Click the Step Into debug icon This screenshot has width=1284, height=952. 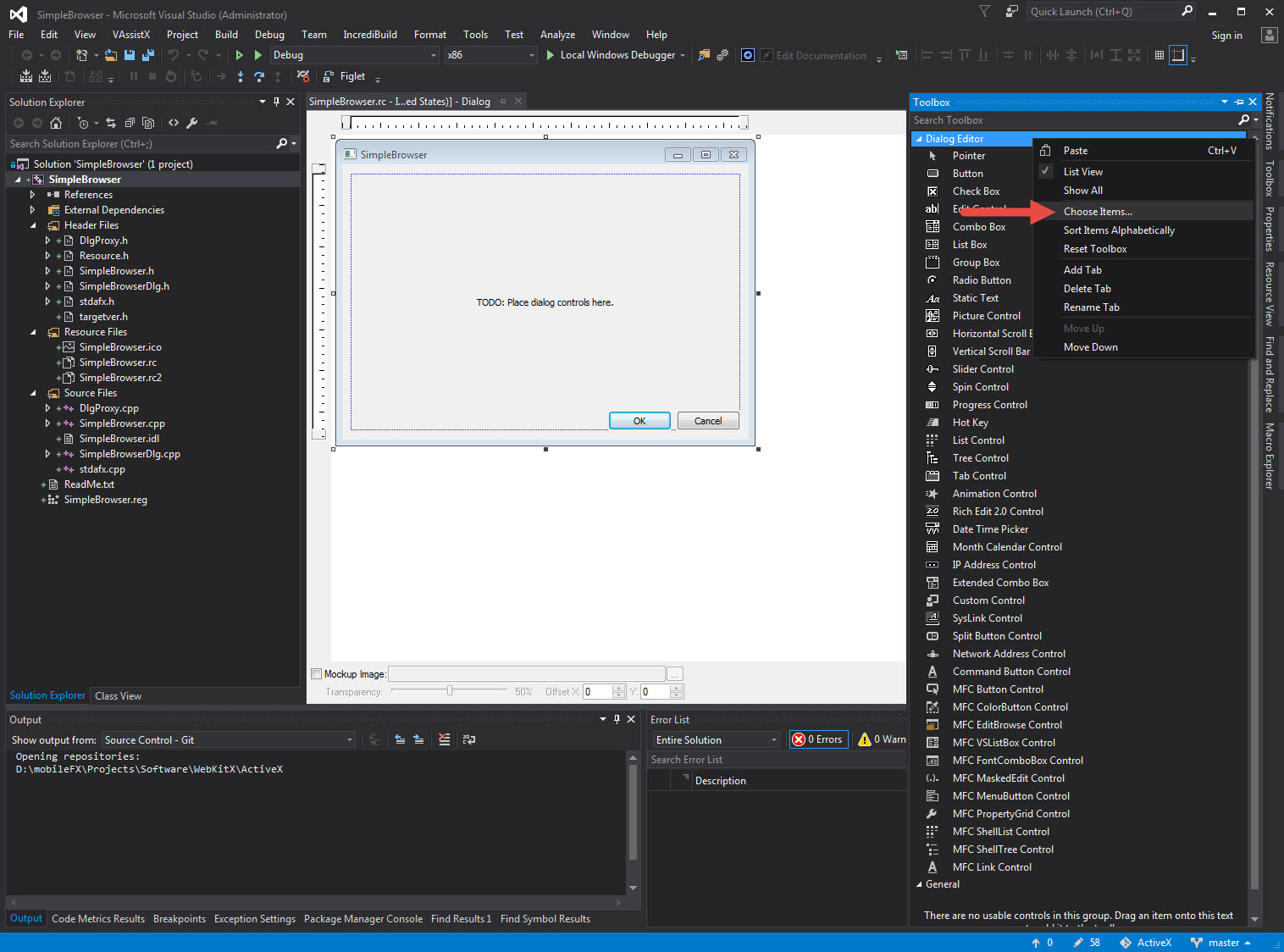pyautogui.click(x=241, y=76)
